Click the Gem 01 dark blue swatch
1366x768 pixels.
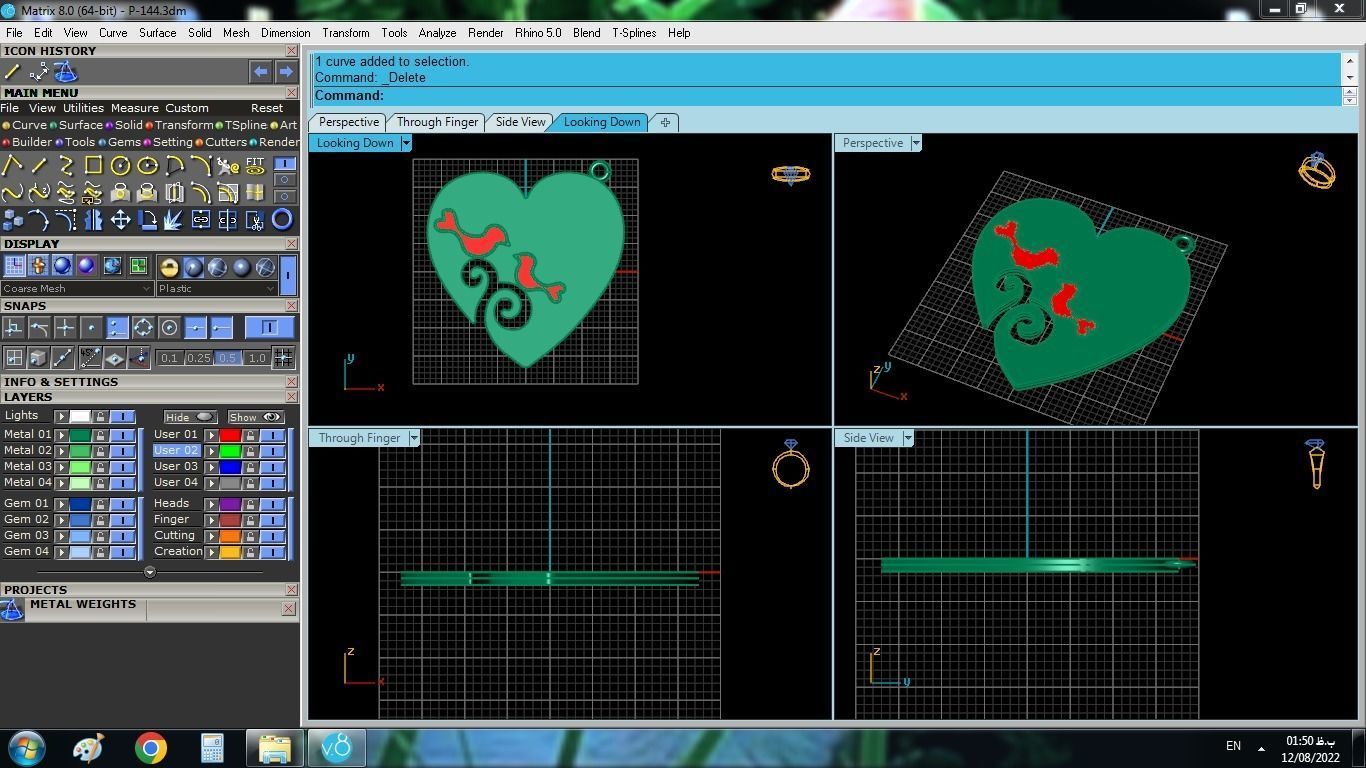[x=80, y=504]
